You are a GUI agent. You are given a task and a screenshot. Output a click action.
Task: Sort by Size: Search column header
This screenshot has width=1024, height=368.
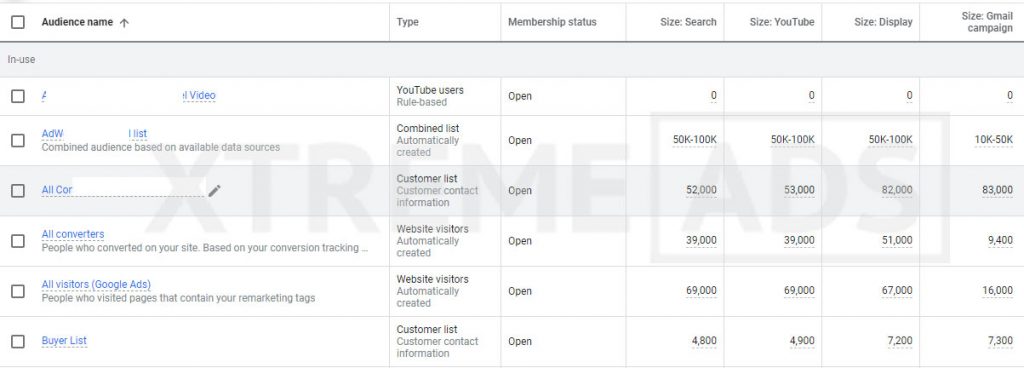pos(688,22)
